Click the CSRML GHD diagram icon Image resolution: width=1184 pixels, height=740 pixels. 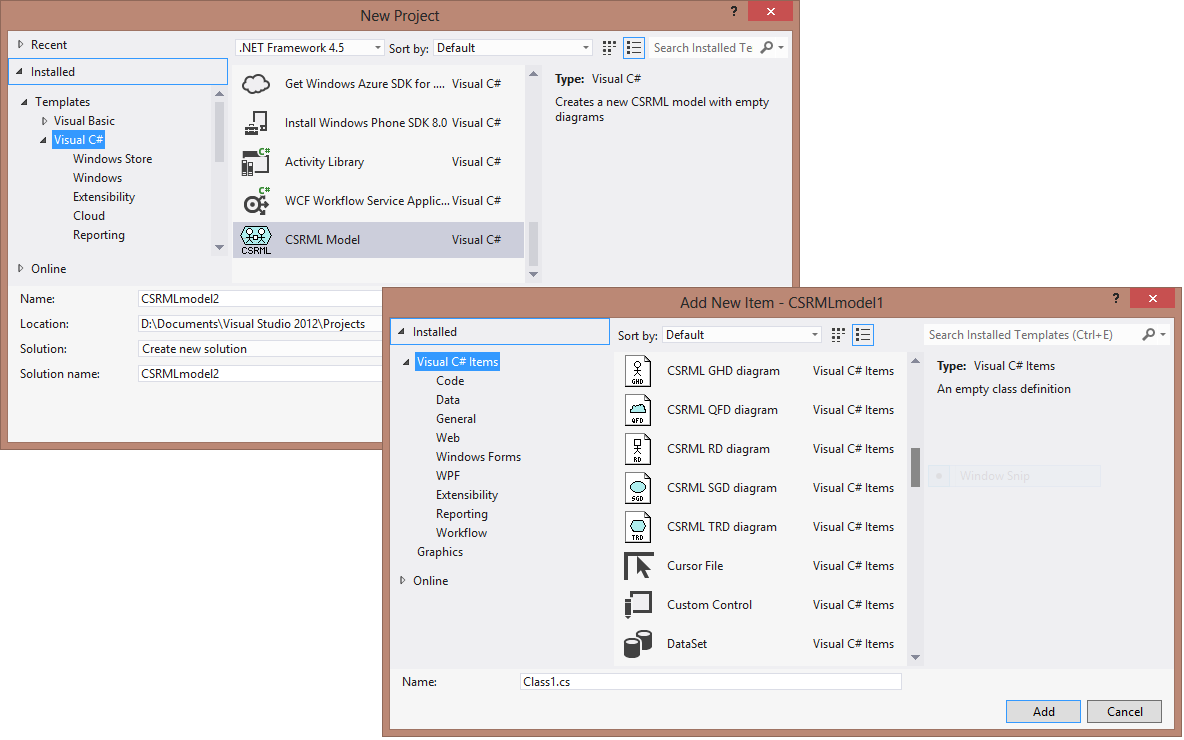tap(638, 371)
